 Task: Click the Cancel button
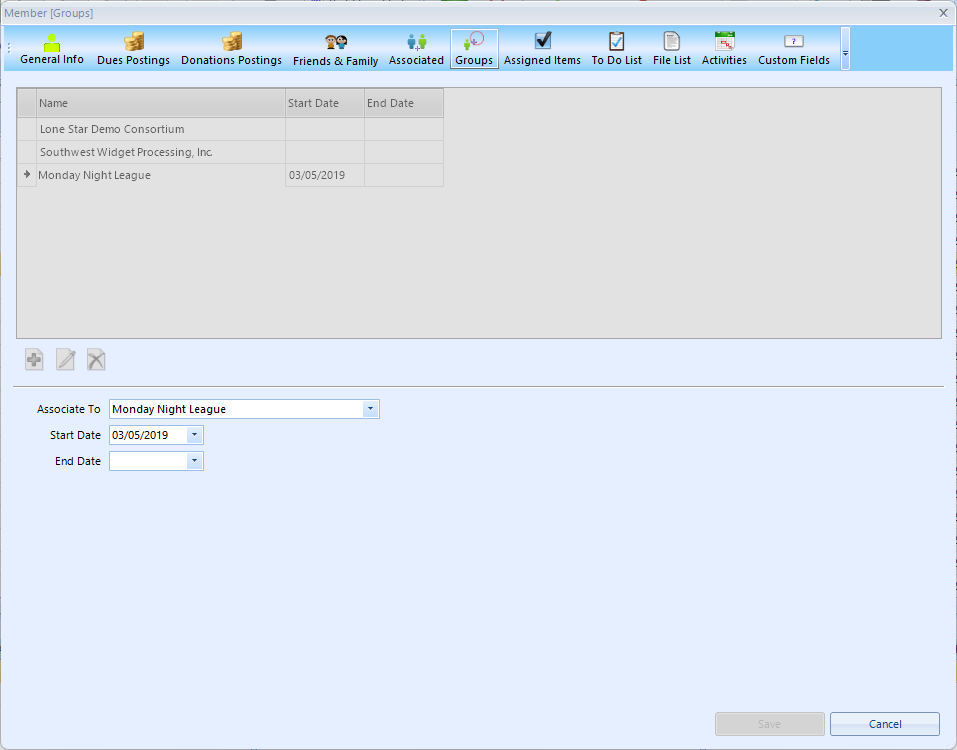(885, 724)
